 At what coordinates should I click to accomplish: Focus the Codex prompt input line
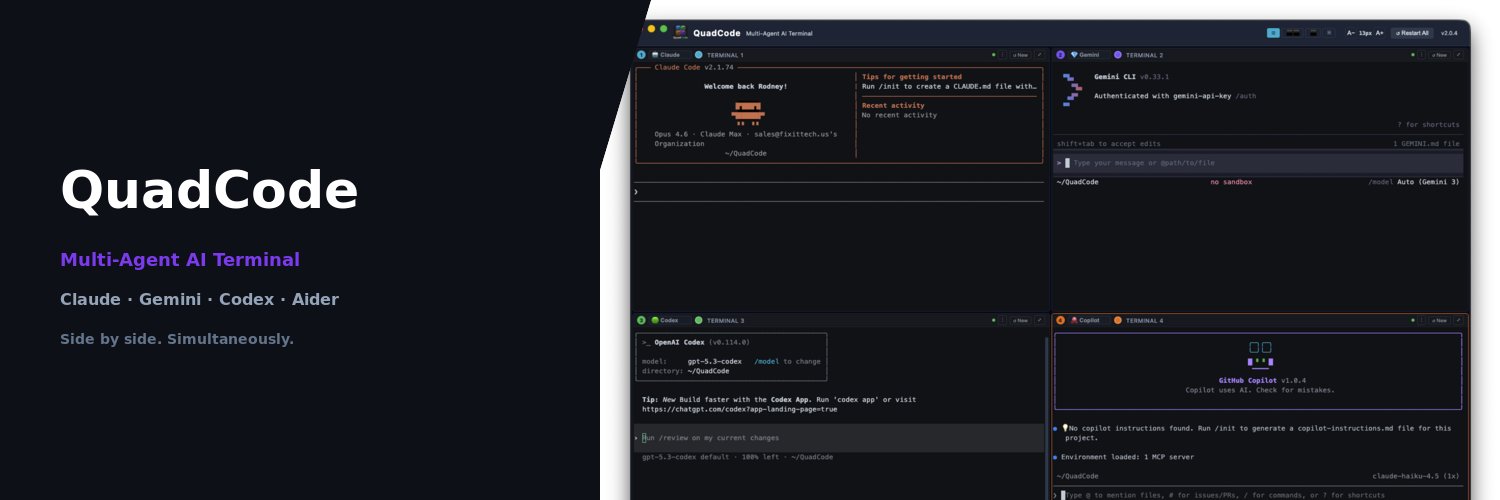(839, 437)
